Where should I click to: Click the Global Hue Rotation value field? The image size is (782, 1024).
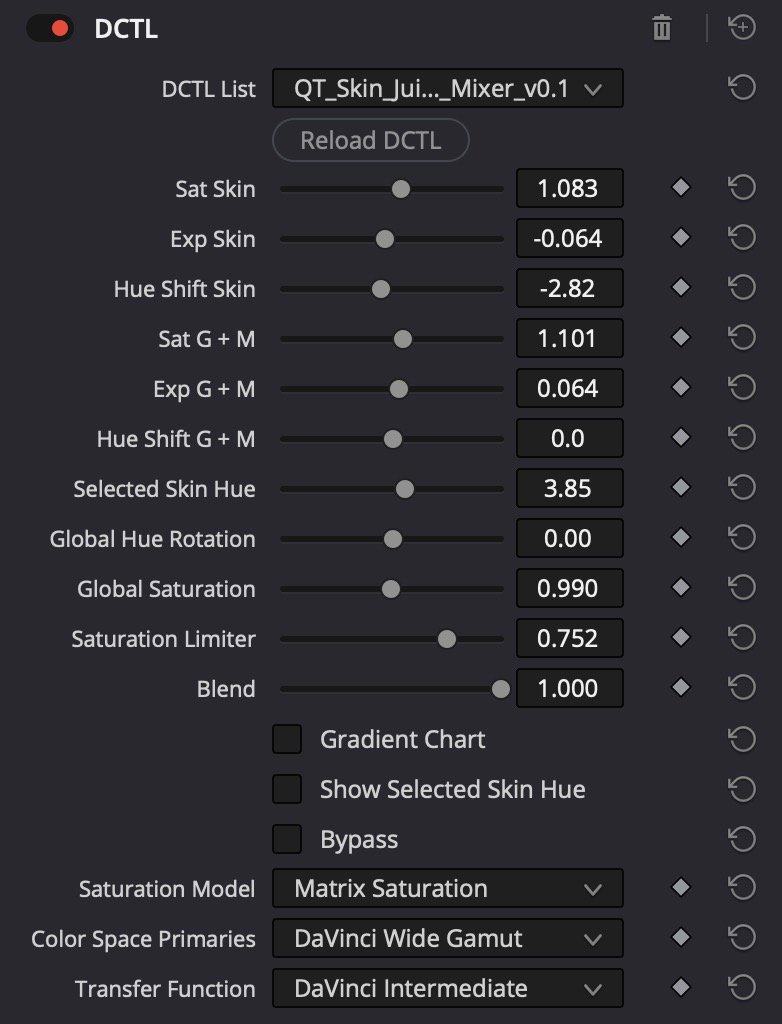569,538
